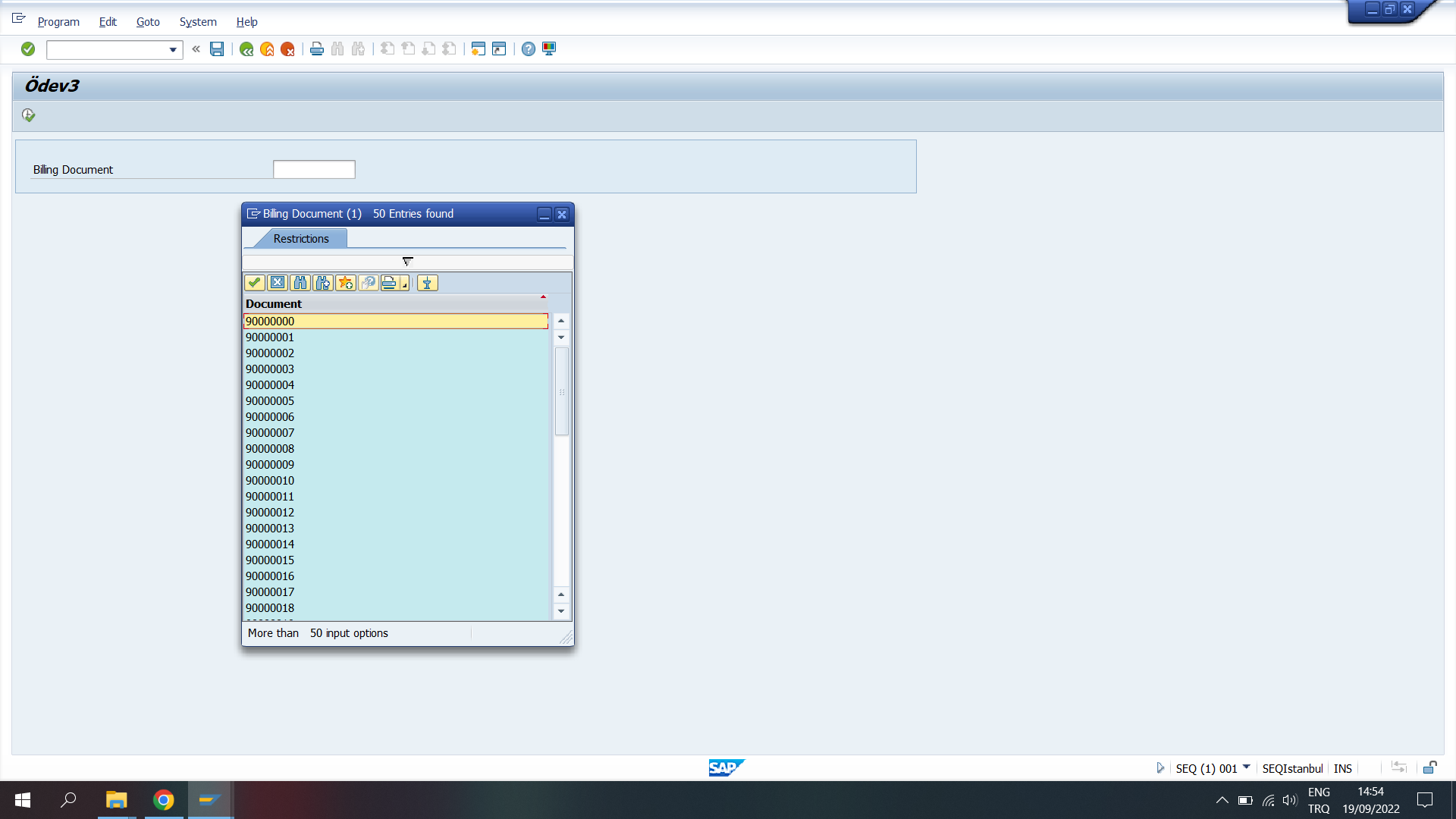This screenshot has width=1456, height=819.
Task: Add entry to personal list star icon
Action: (346, 283)
